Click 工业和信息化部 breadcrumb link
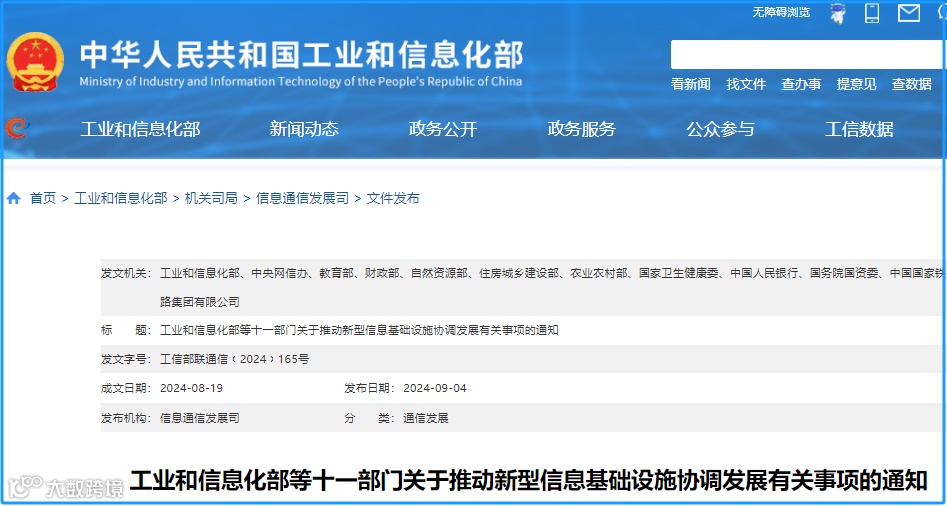This screenshot has width=947, height=506. pyautogui.click(x=121, y=198)
